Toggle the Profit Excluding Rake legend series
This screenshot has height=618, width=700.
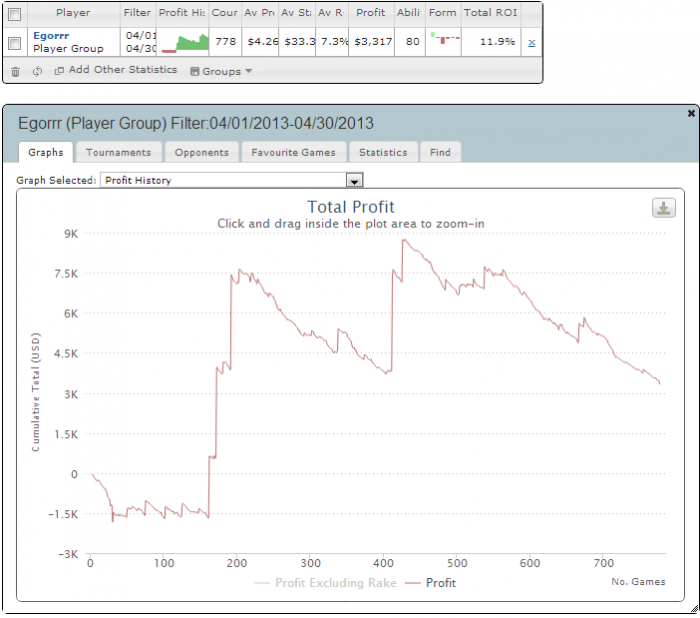coord(325,583)
